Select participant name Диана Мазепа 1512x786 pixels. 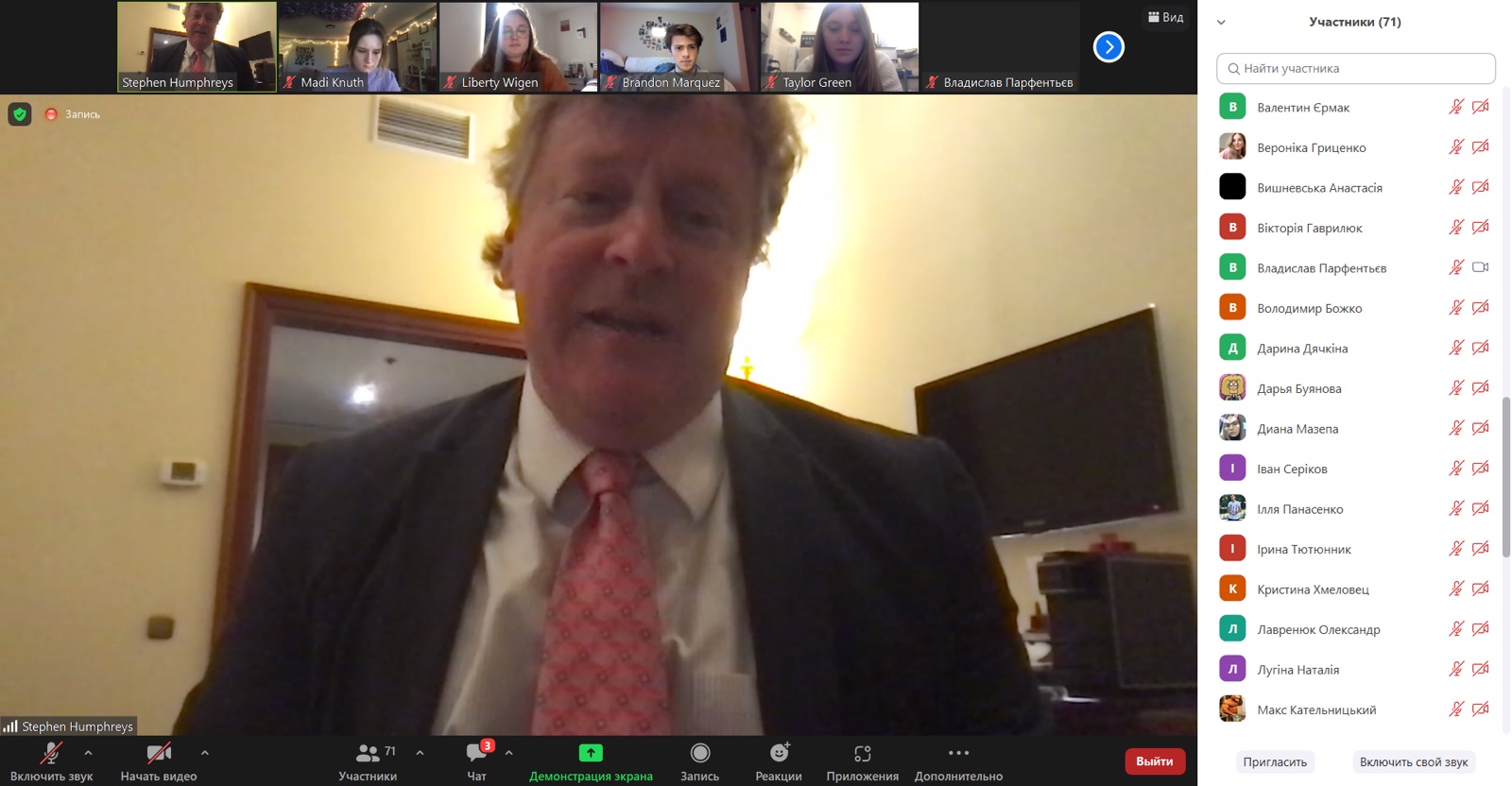tap(1297, 429)
